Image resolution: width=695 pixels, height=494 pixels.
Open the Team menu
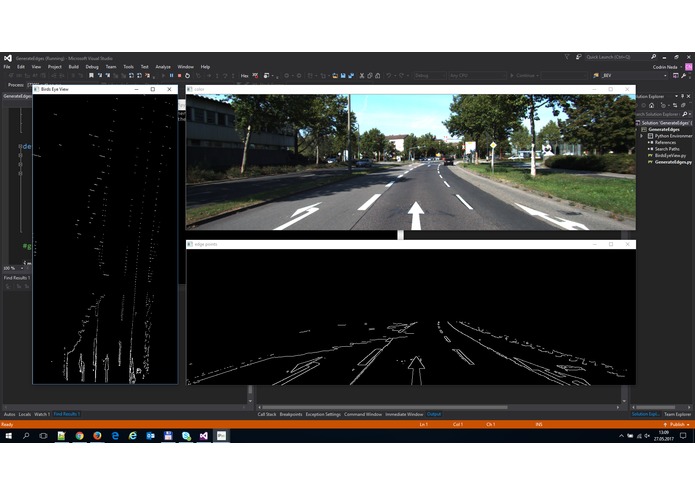tap(111, 67)
